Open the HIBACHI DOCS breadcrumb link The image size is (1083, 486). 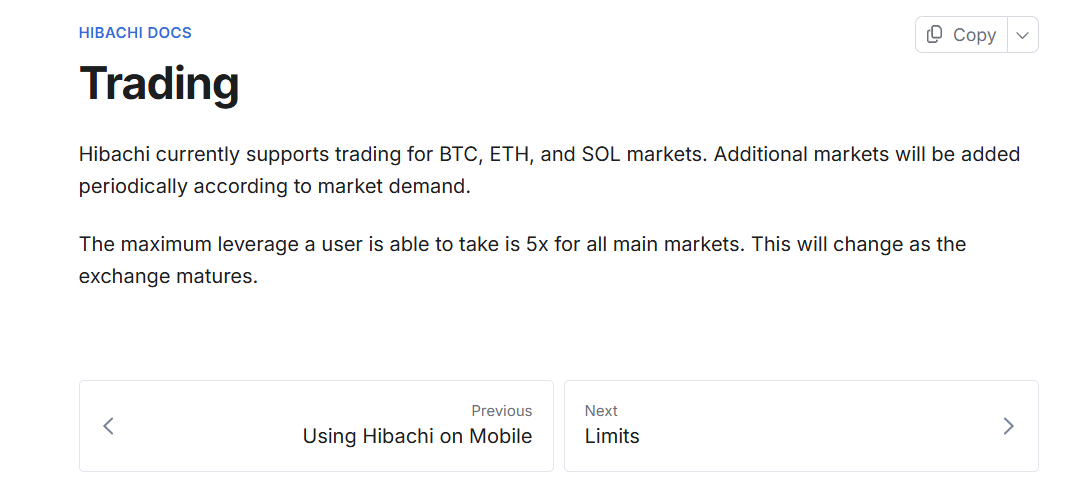click(135, 33)
